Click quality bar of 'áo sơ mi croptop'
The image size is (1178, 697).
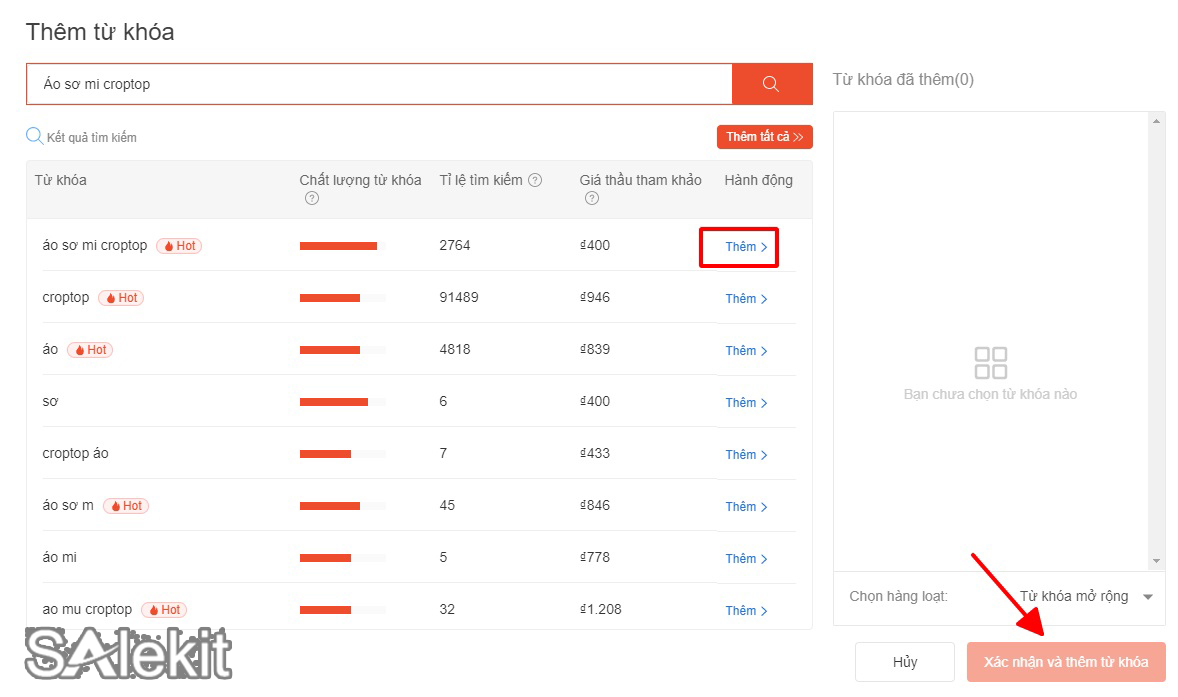click(x=337, y=245)
